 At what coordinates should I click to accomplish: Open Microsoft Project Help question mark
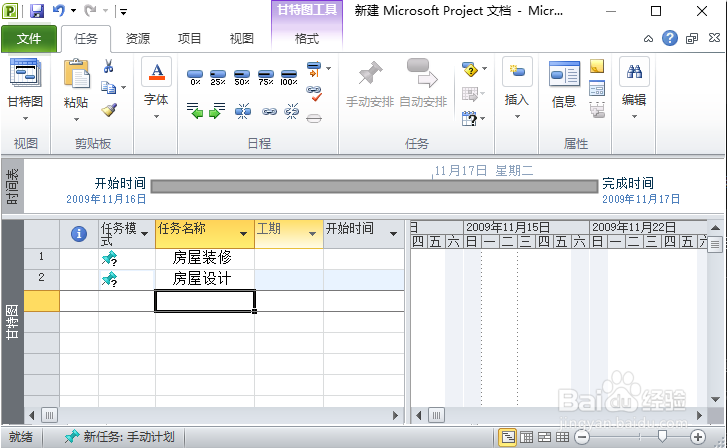(x=670, y=38)
